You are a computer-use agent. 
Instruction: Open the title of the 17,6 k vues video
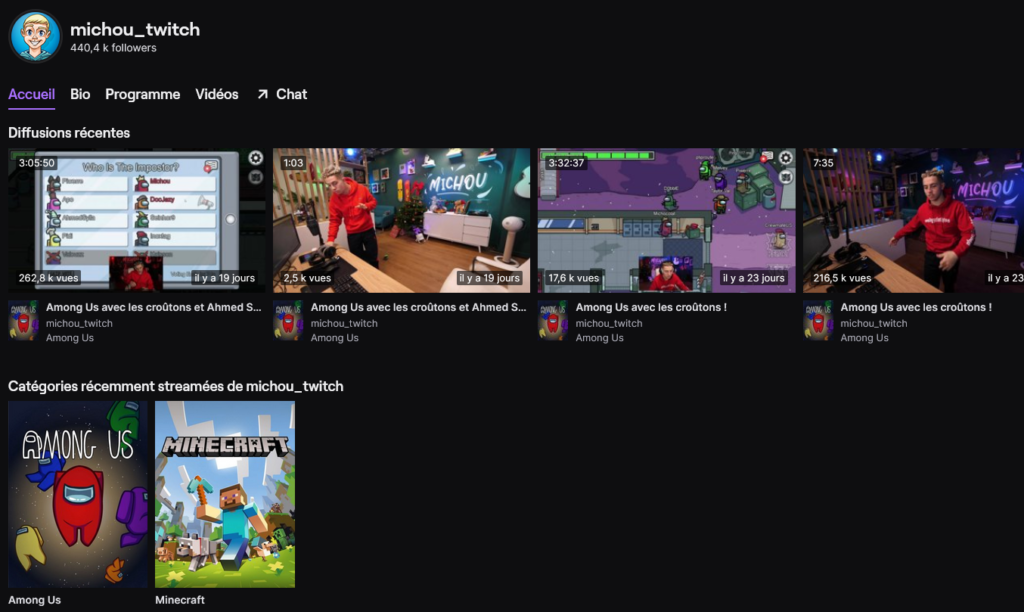point(651,307)
